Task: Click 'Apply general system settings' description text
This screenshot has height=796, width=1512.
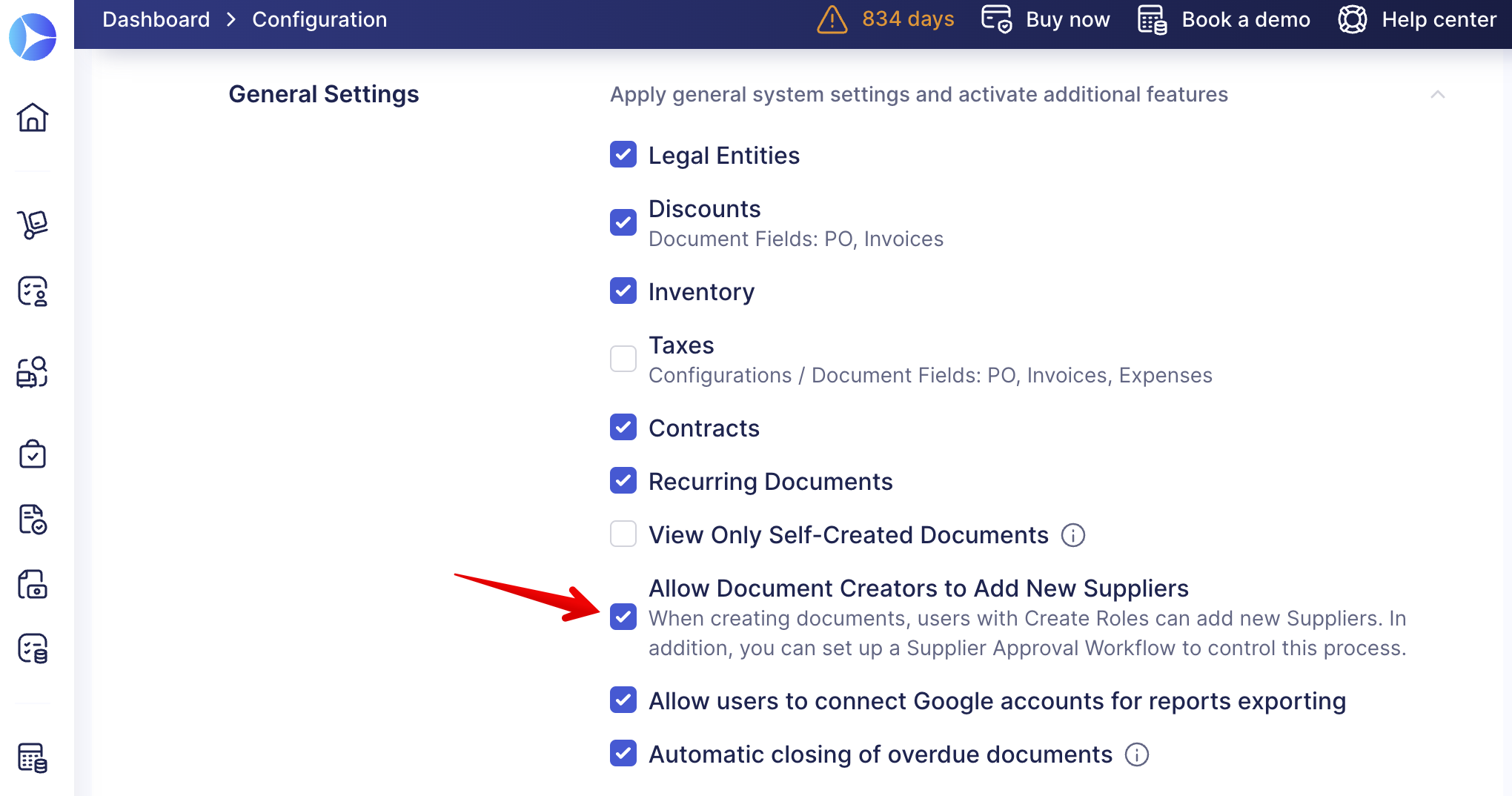Action: click(x=919, y=94)
